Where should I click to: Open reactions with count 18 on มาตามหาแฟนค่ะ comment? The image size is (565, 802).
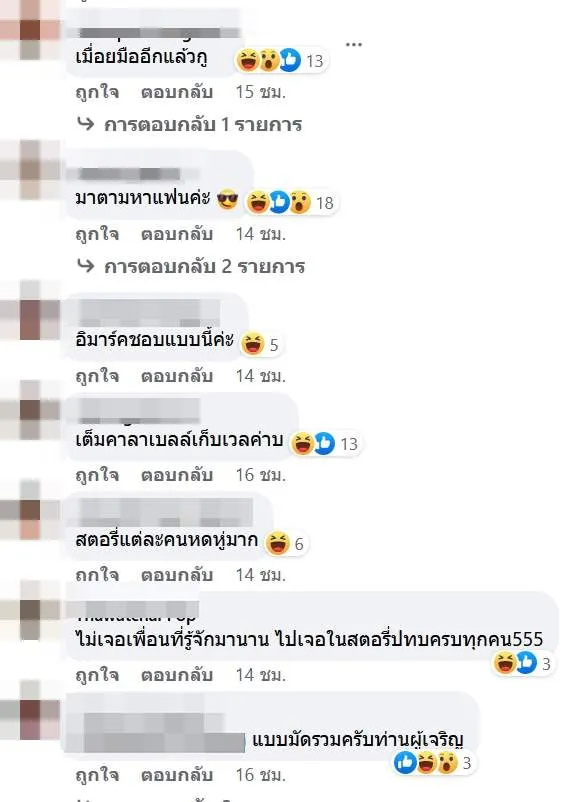[x=290, y=203]
